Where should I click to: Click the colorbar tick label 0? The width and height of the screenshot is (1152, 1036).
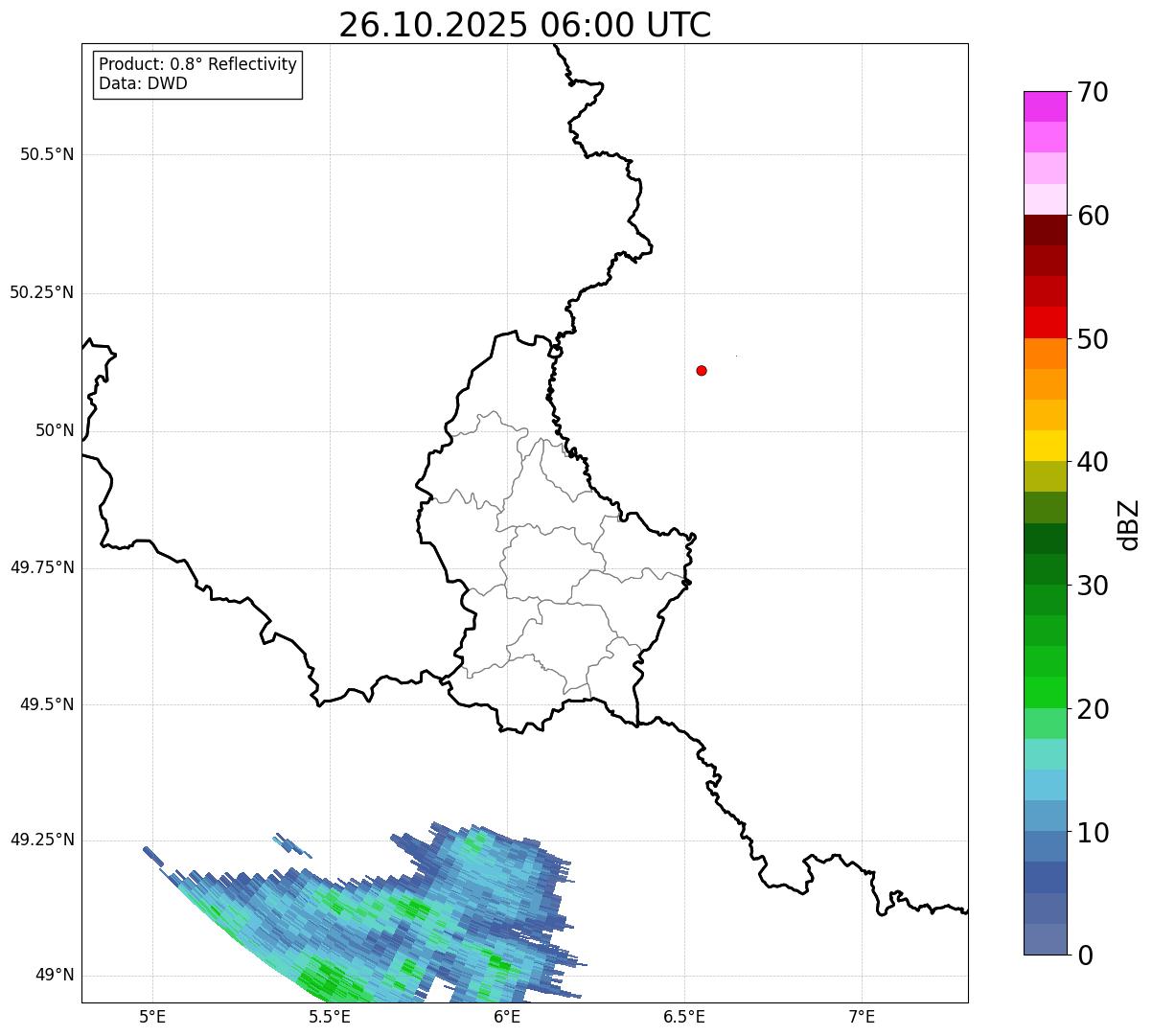click(1085, 955)
